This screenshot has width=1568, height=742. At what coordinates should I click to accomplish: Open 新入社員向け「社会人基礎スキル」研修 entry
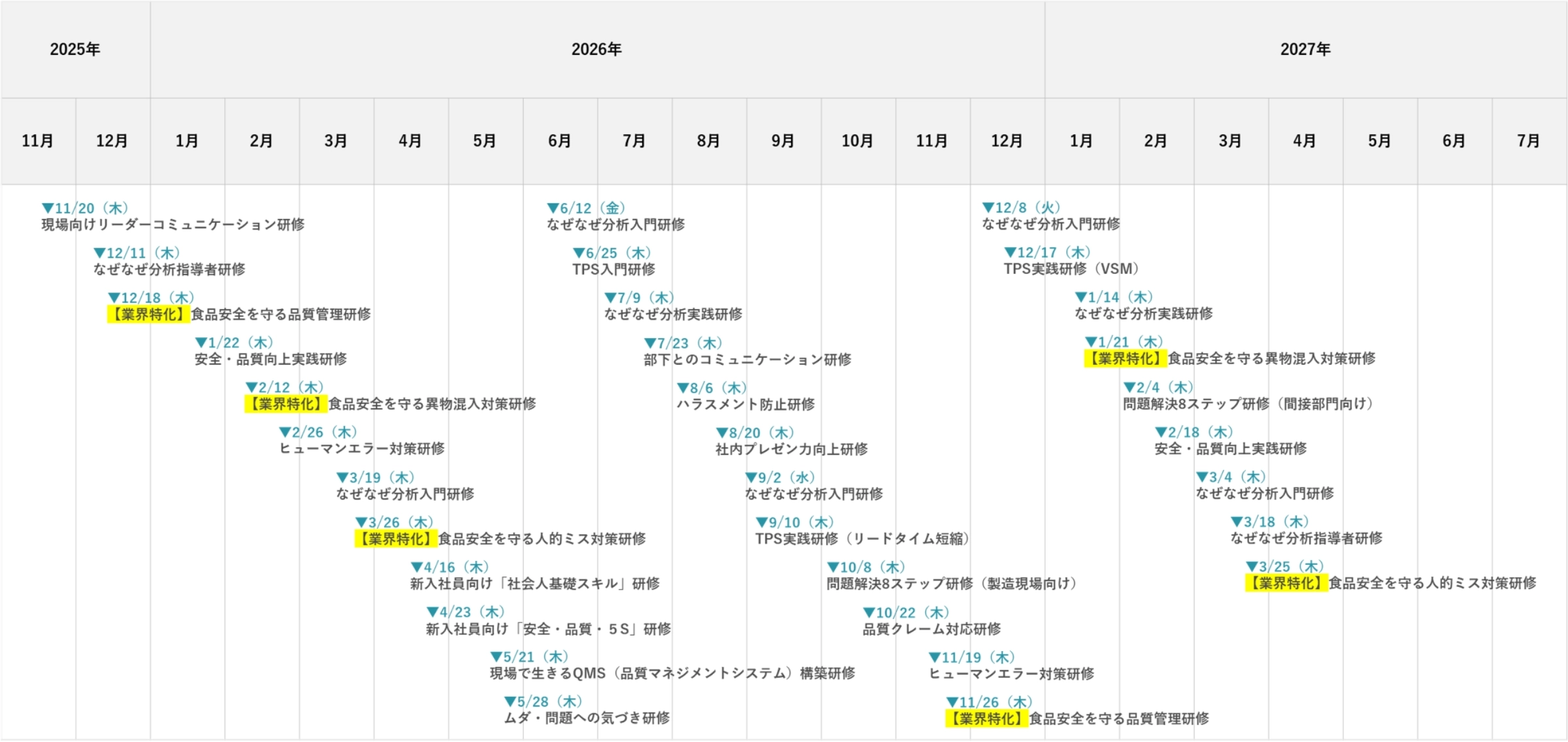point(534,584)
